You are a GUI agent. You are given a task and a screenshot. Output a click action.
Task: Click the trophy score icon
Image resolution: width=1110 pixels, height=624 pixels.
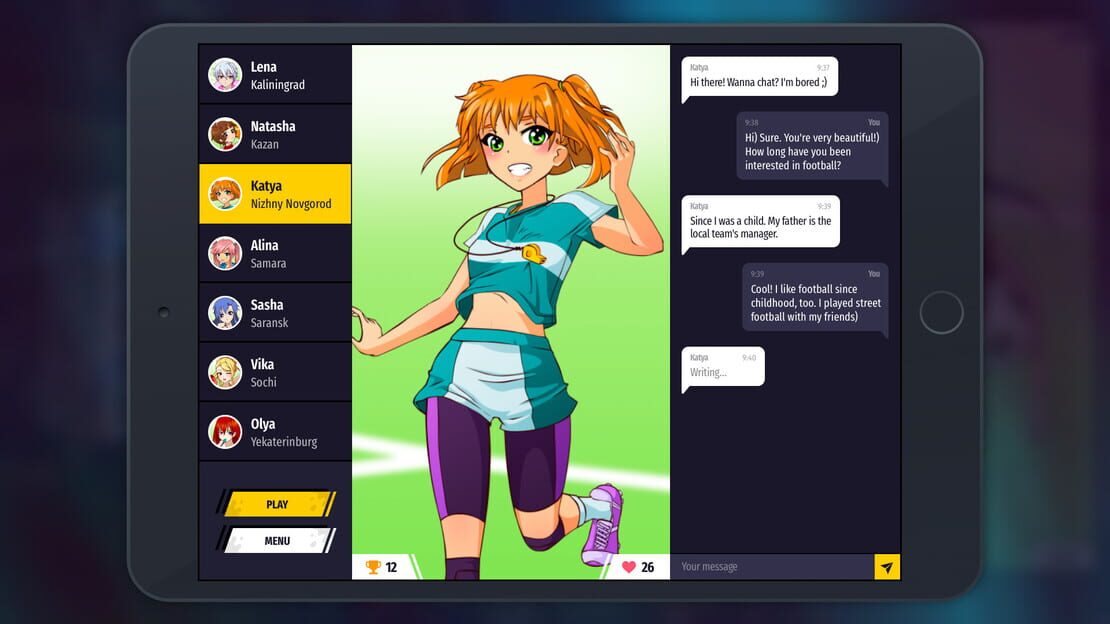(373, 567)
